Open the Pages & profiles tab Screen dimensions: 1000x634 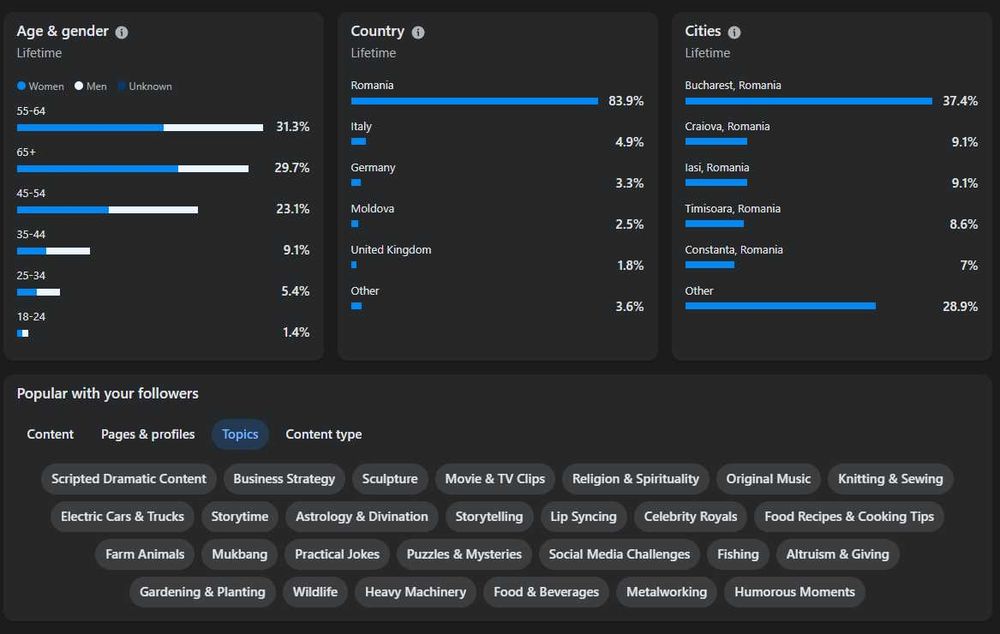(x=148, y=434)
